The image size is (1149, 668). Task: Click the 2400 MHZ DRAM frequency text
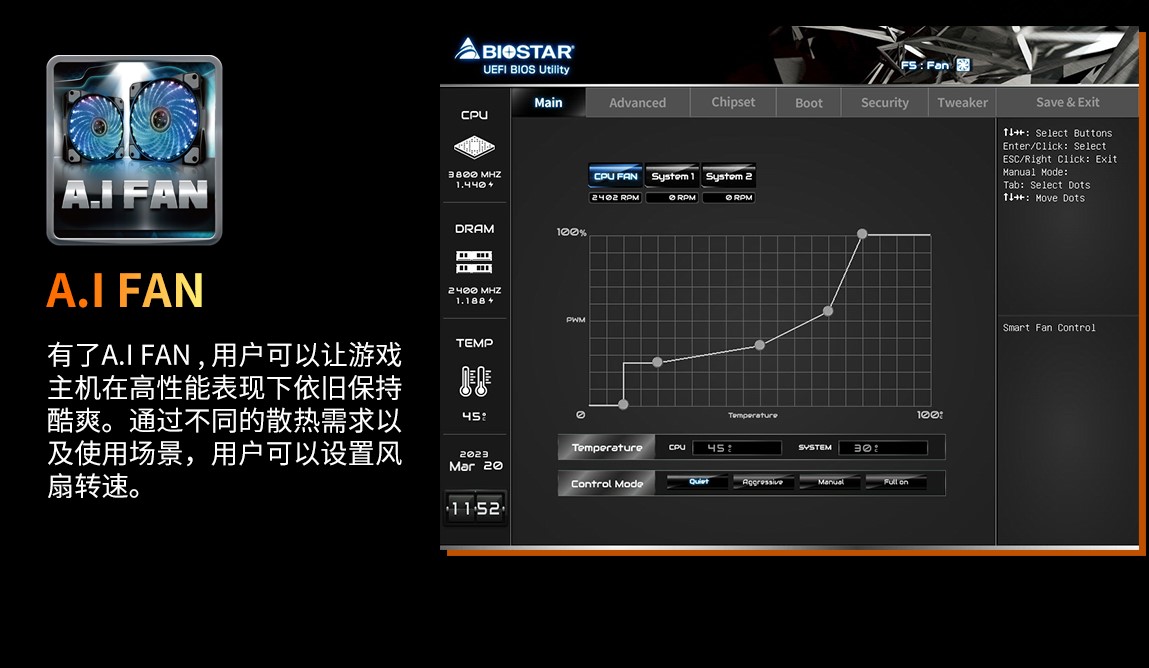(x=474, y=290)
